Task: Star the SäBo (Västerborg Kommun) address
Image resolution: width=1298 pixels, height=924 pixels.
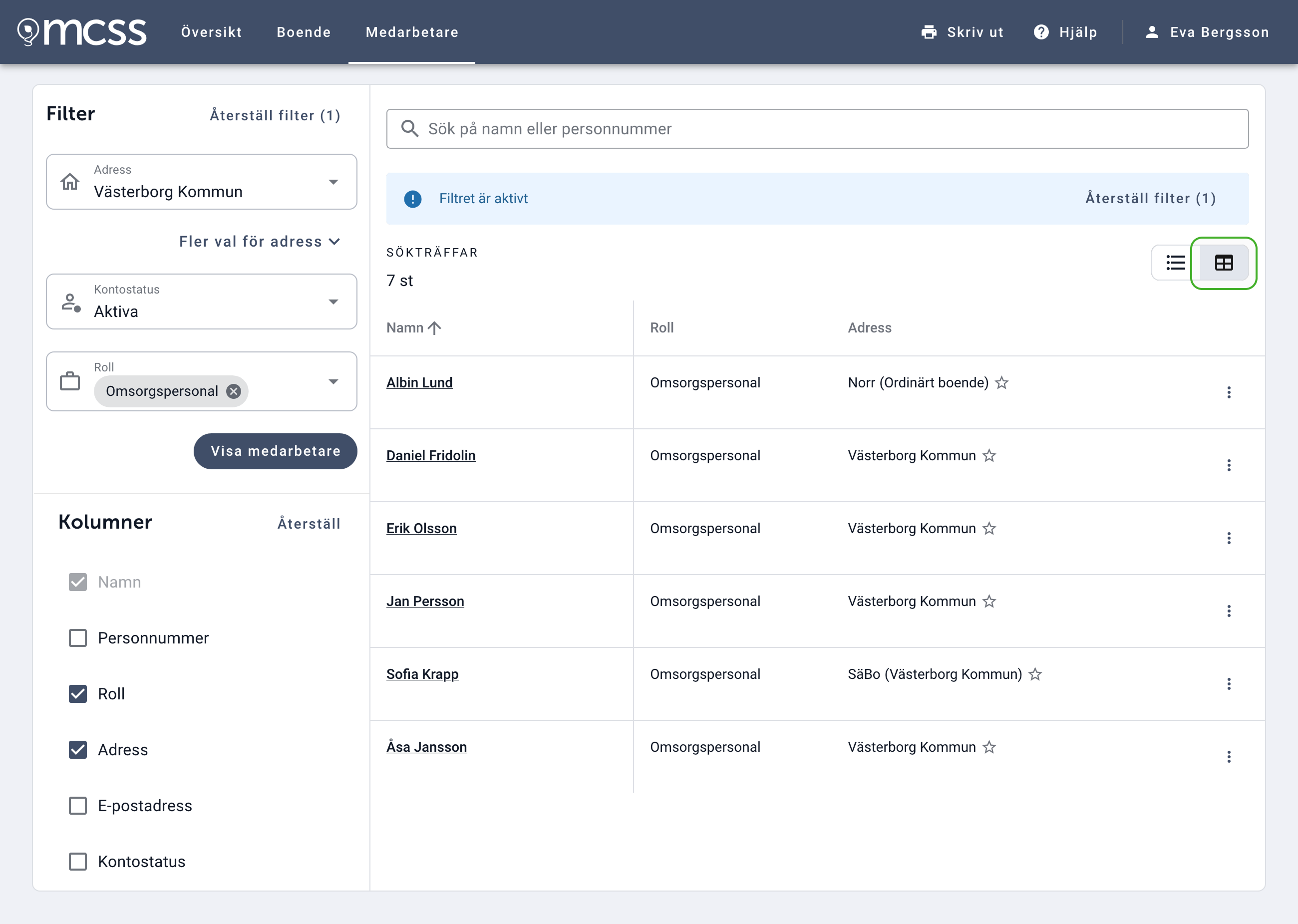Action: 1035,674
